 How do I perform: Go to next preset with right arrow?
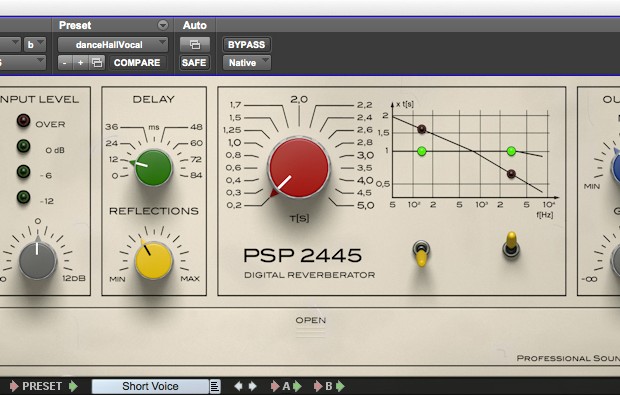253,386
